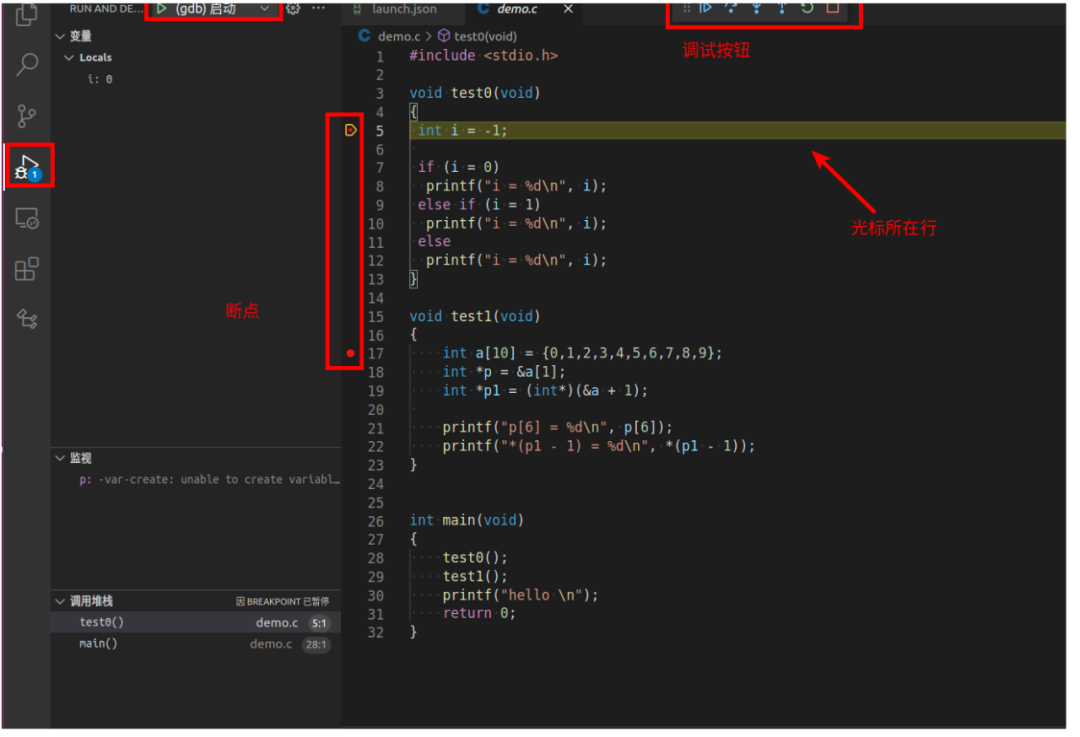Toggle the breakpoint marker on line 5
This screenshot has width=1080, height=737.
(x=347, y=129)
